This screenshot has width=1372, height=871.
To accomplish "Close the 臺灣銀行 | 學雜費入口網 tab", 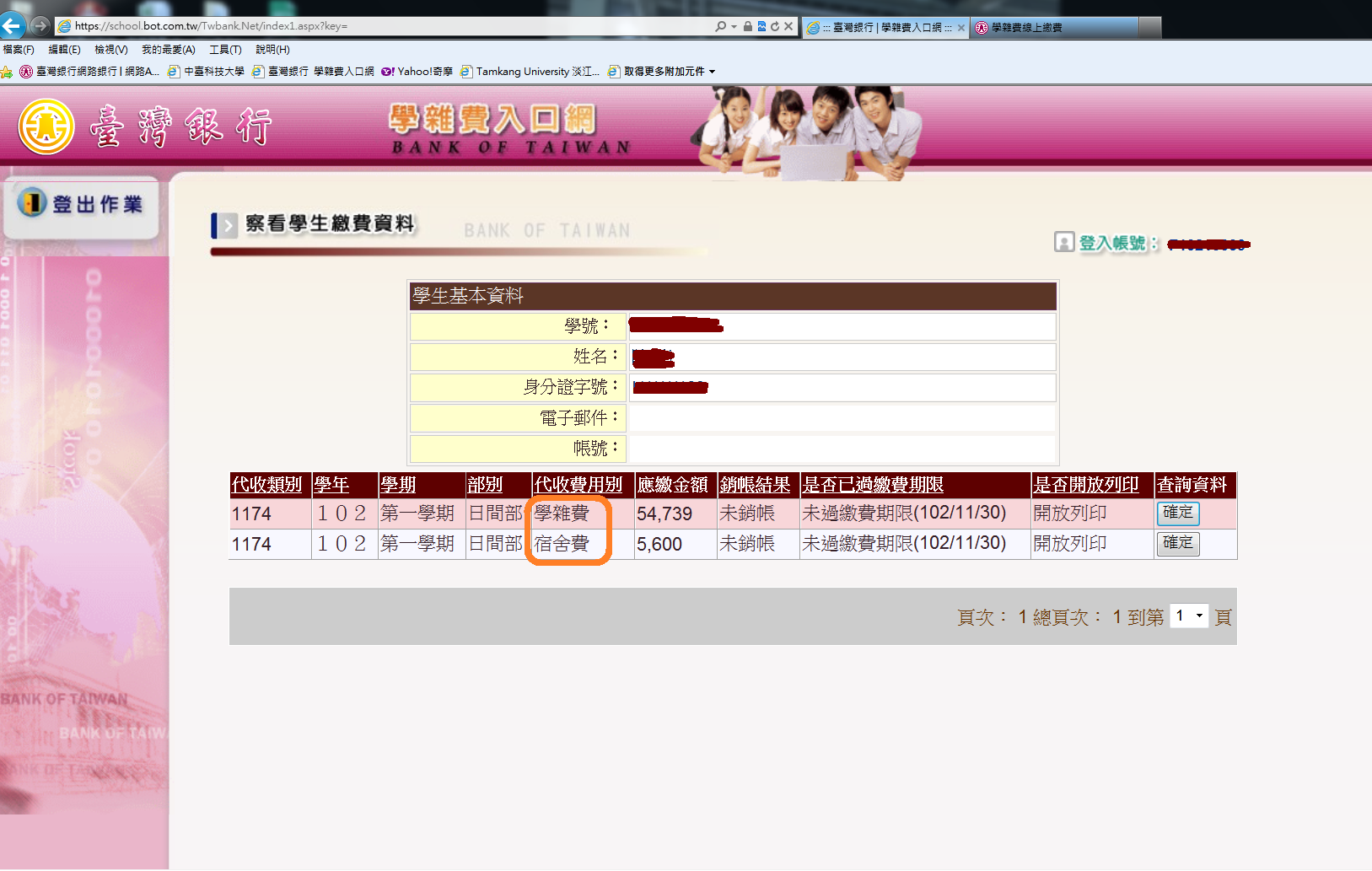I will (x=961, y=28).
